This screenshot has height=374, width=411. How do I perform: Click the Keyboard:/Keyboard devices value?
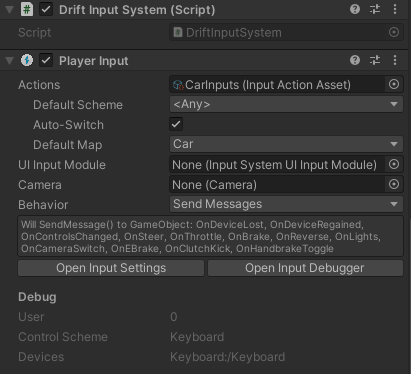click(x=228, y=357)
